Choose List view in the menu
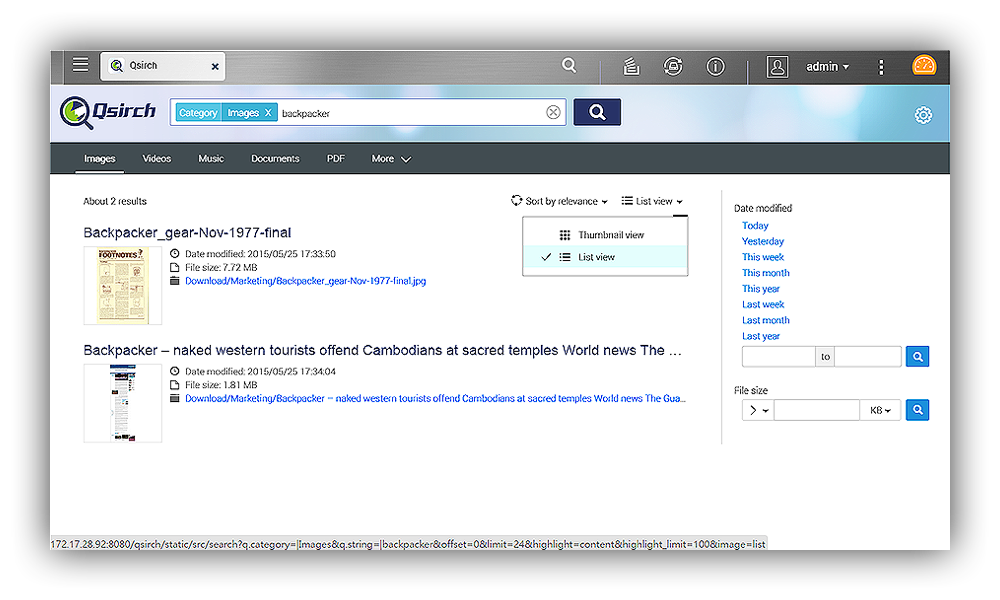Image resolution: width=1000 pixels, height=600 pixels. coord(605,257)
